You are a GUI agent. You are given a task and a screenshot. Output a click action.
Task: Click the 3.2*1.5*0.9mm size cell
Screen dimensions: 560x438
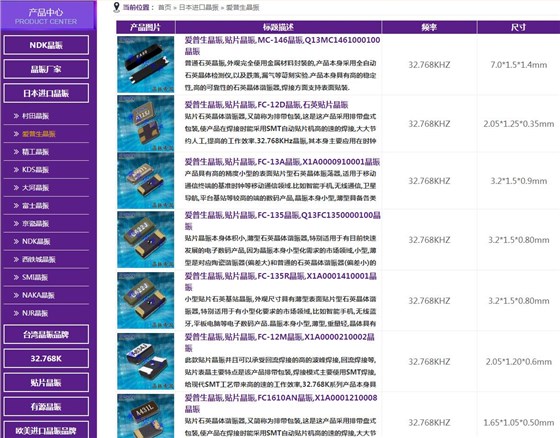pos(519,181)
